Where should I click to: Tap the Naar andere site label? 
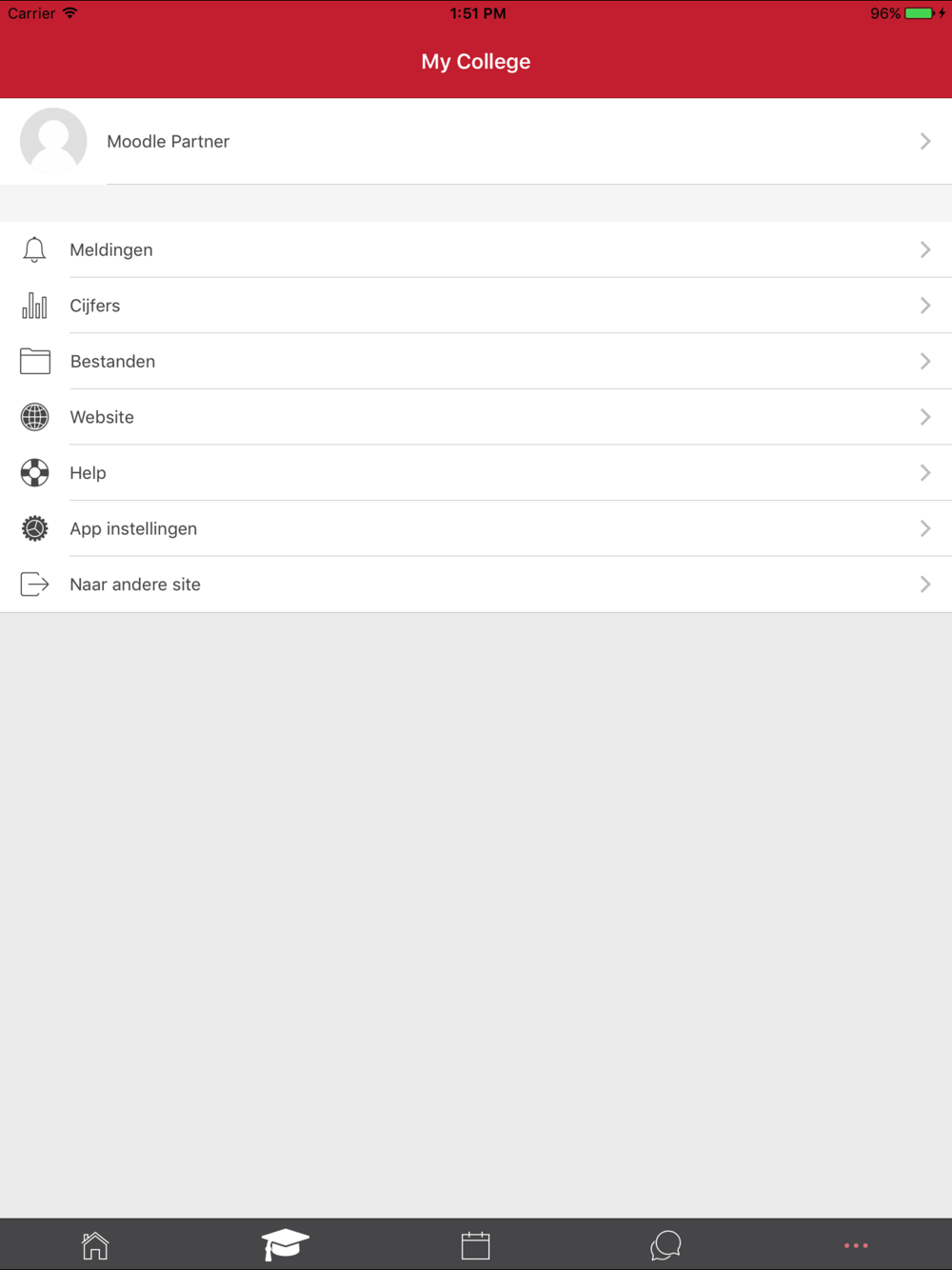(x=135, y=585)
